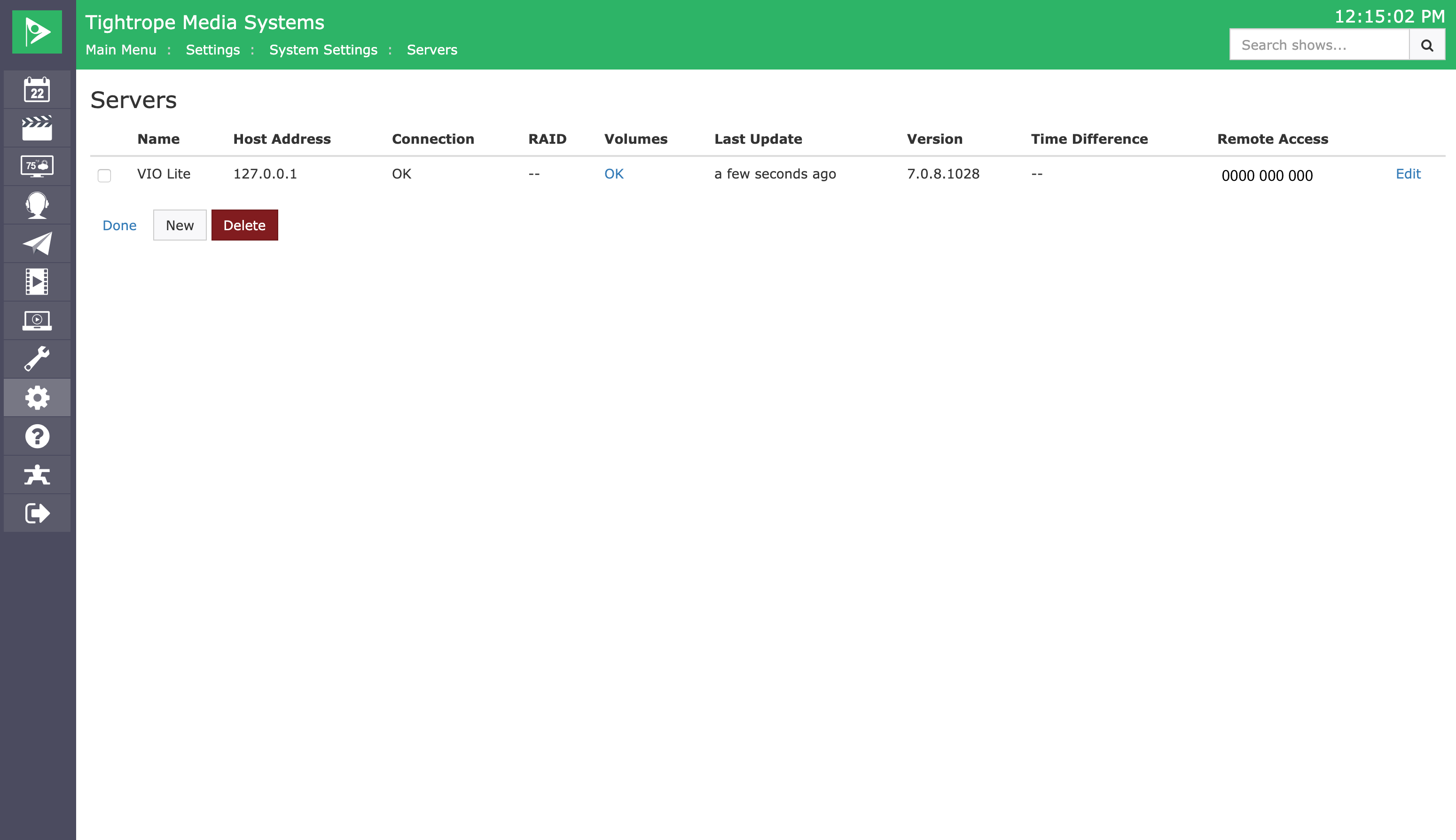Image resolution: width=1456 pixels, height=840 pixels.
Task: Click the magnifier search button
Action: 1427,45
